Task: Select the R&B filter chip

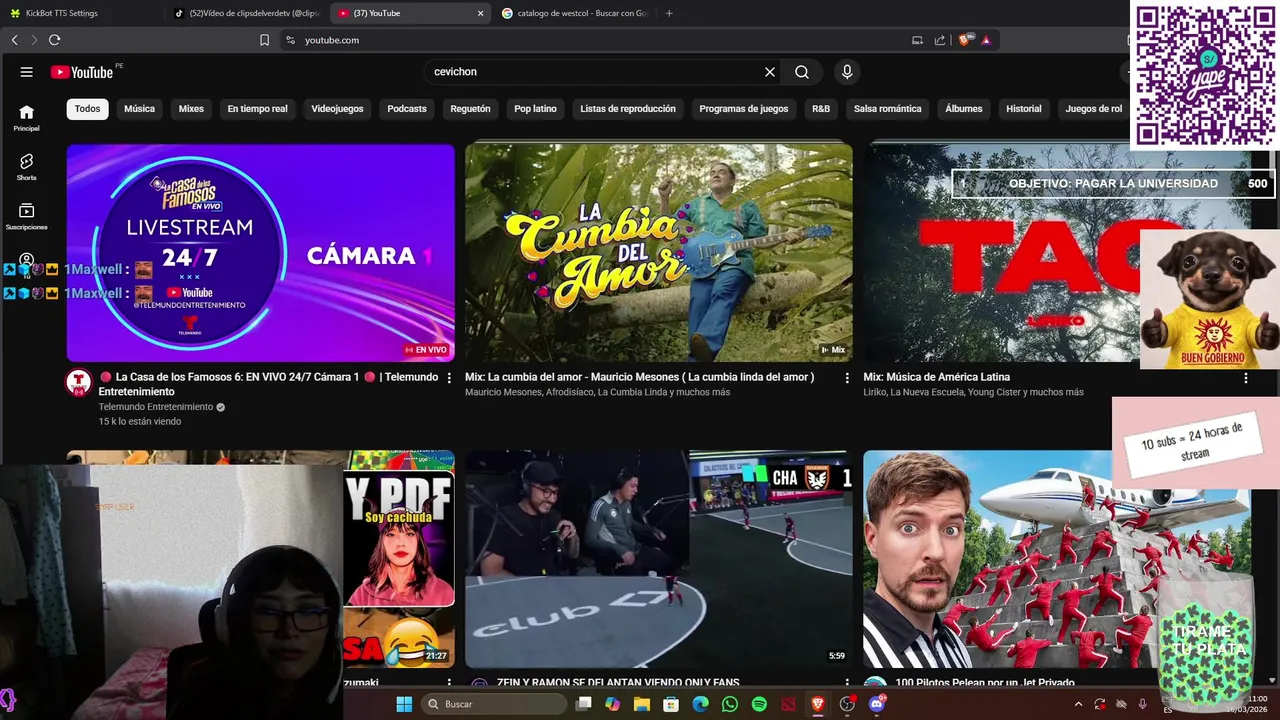Action: tap(821, 108)
